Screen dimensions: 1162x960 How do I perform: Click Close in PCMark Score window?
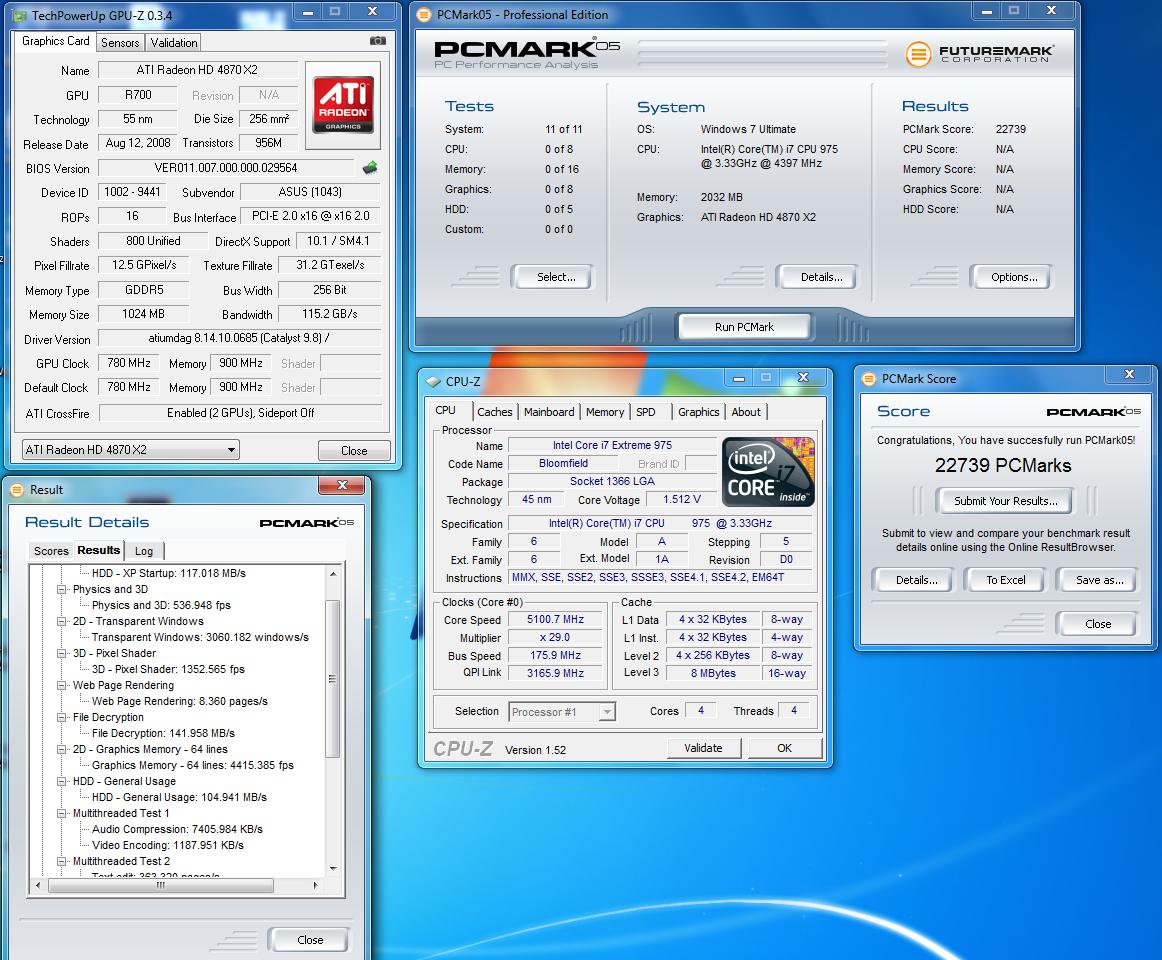tap(1098, 624)
